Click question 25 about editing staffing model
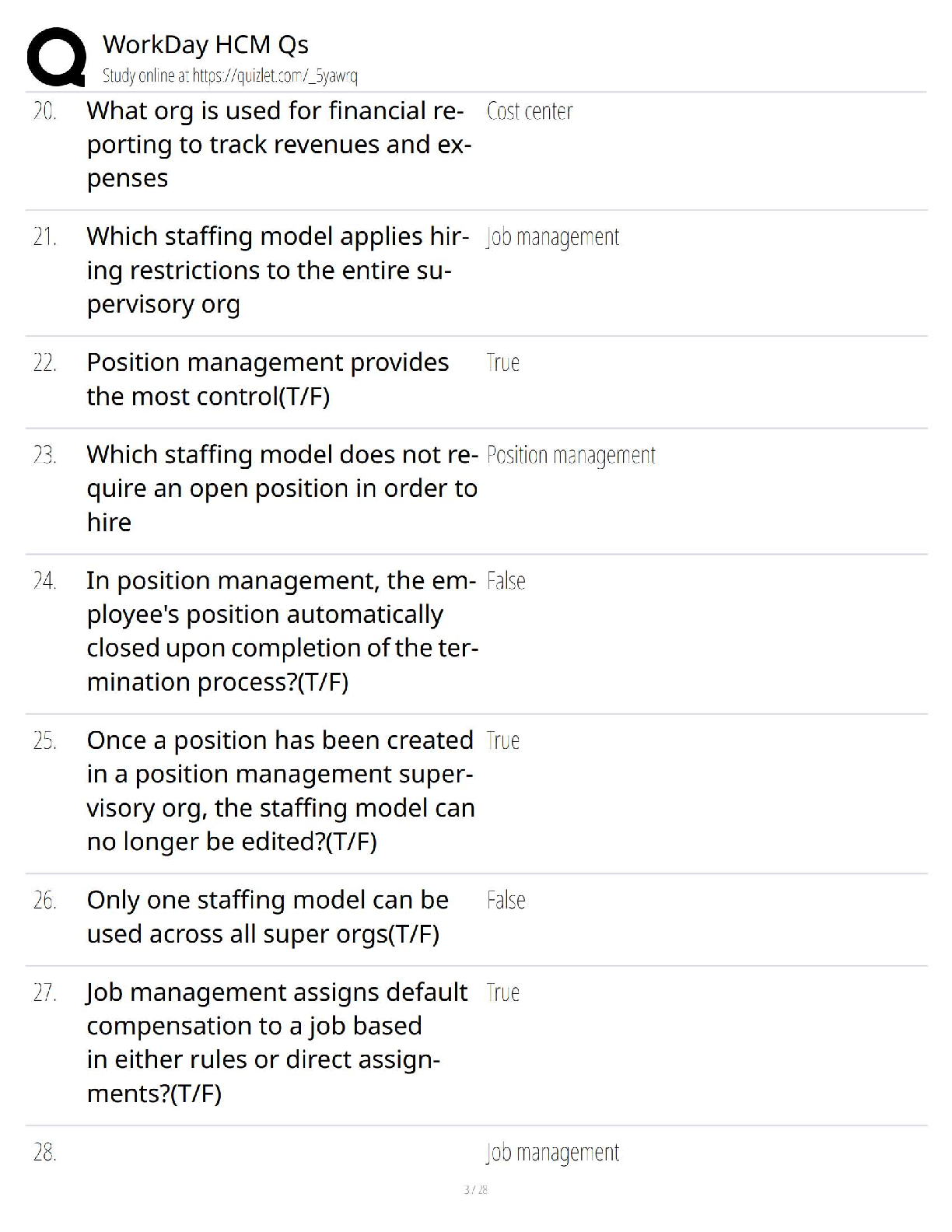Image resolution: width=952 pixels, height=1232 pixels. (x=280, y=791)
